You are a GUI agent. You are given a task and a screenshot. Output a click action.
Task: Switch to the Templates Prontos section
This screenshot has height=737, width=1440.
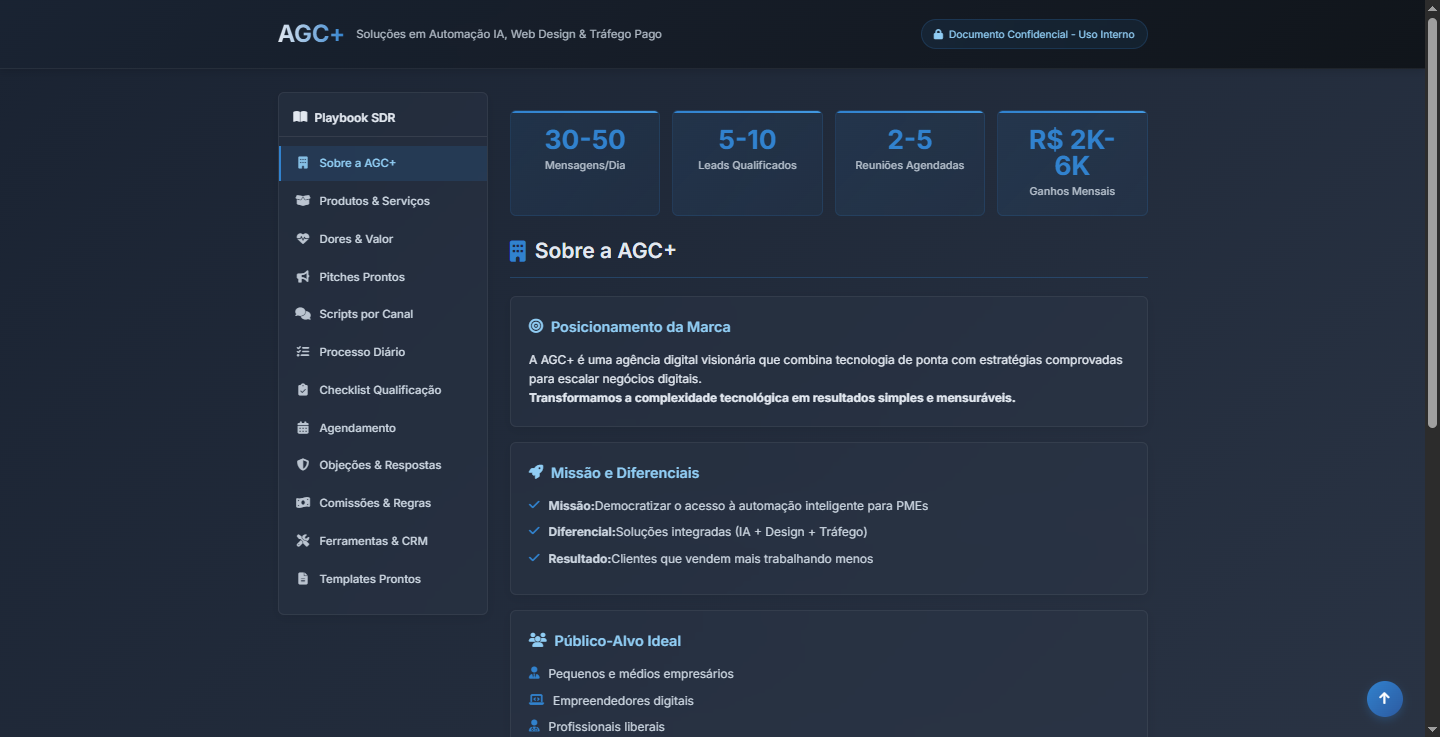pyautogui.click(x=369, y=578)
